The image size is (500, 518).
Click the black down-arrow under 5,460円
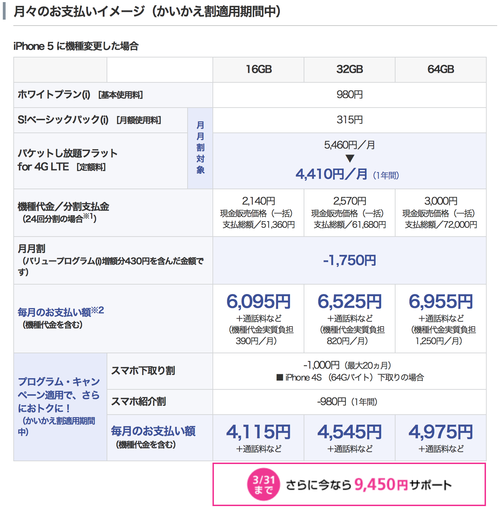(350, 158)
